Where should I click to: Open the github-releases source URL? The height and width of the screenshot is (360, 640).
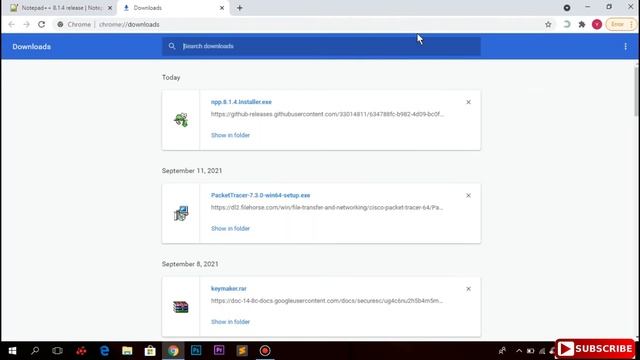(327, 114)
